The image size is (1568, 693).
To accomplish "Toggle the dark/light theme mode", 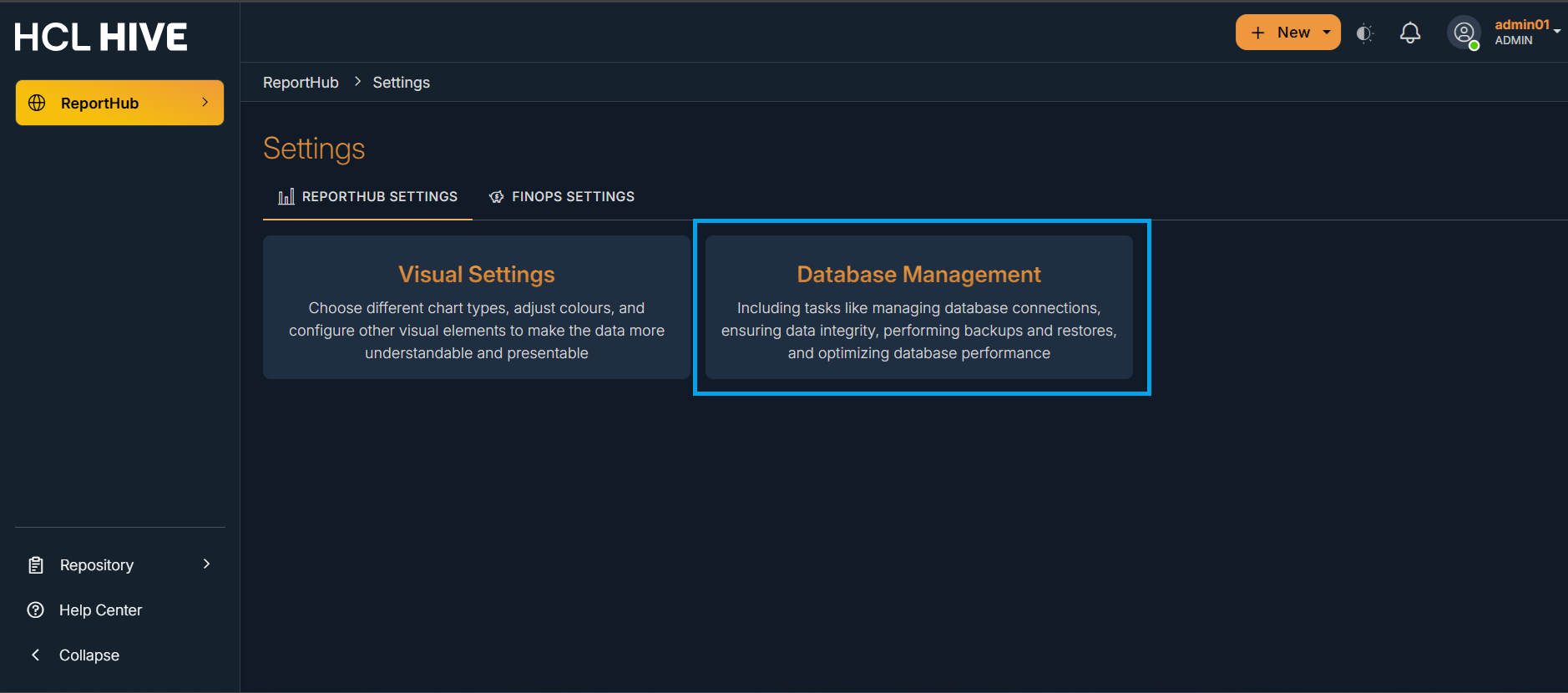I will coord(1364,33).
